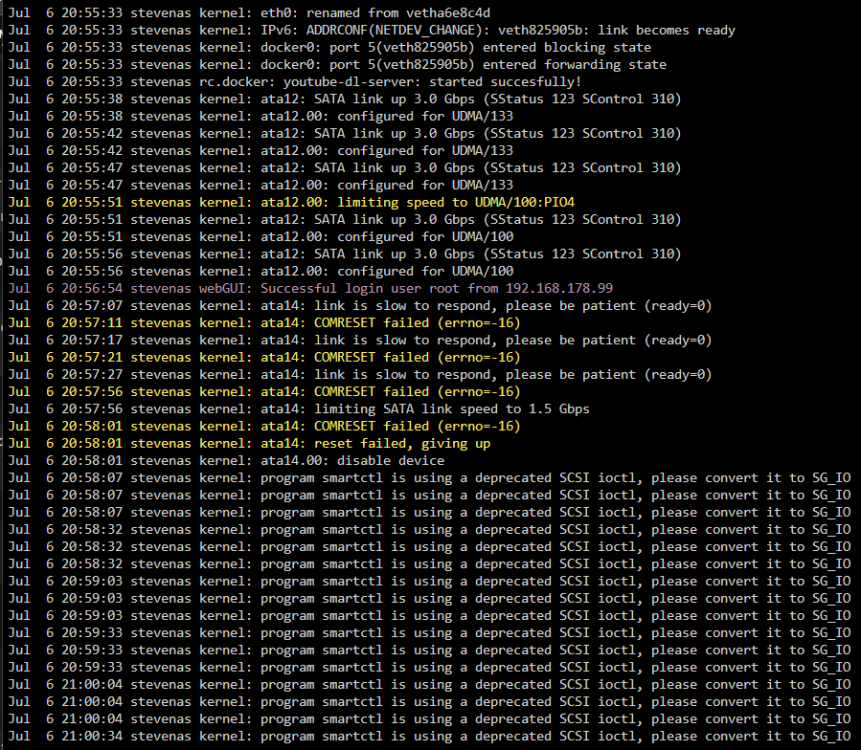Click the 20:55:42 'configured for UDMA/133' line
The width and height of the screenshot is (861, 750).
click(261, 150)
